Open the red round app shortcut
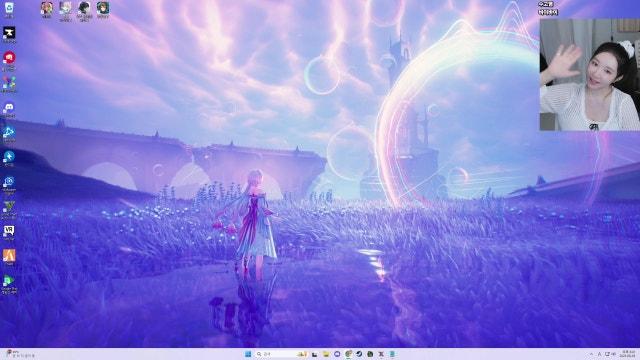 coord(9,60)
